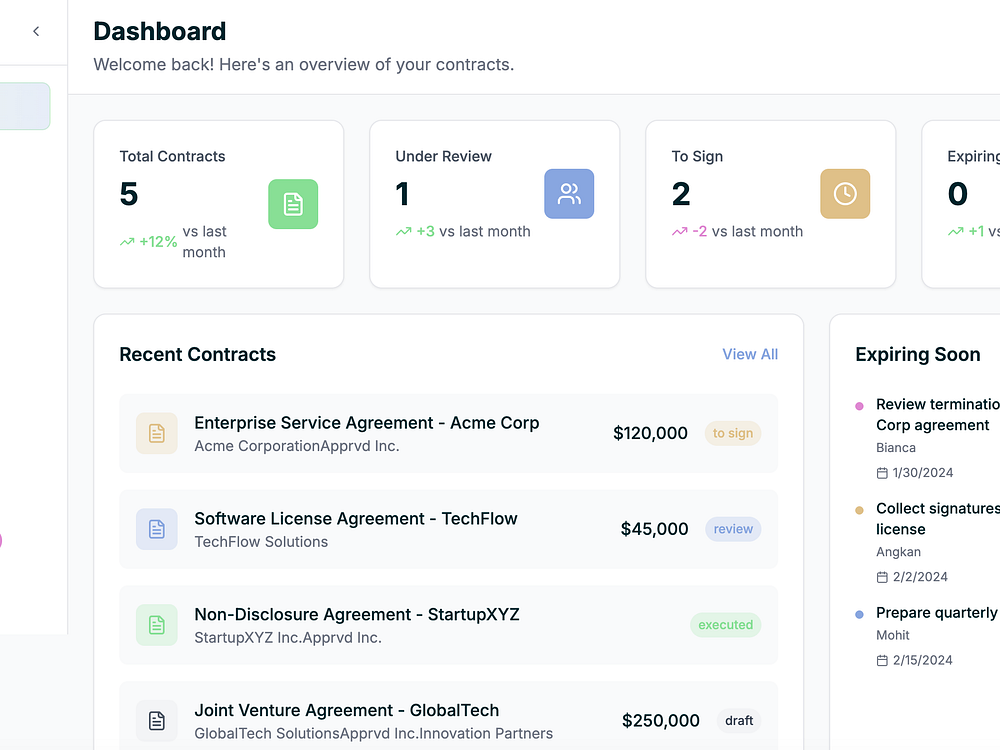
Task: Open View All recent contracts
Action: tap(750, 354)
